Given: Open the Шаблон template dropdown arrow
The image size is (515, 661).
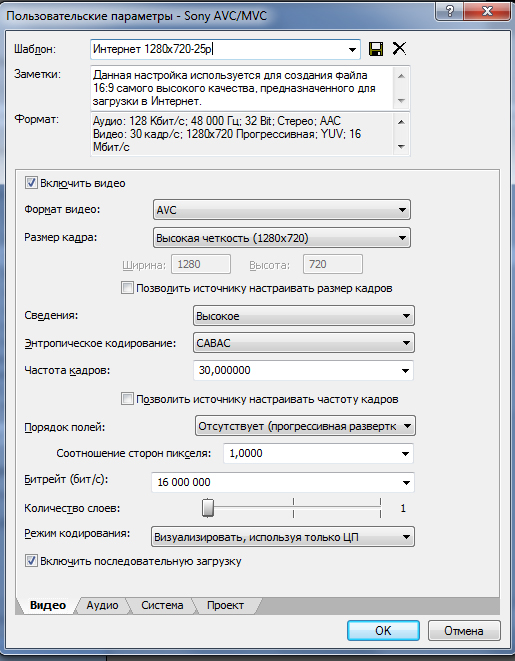Looking at the screenshot, I should click(352, 50).
